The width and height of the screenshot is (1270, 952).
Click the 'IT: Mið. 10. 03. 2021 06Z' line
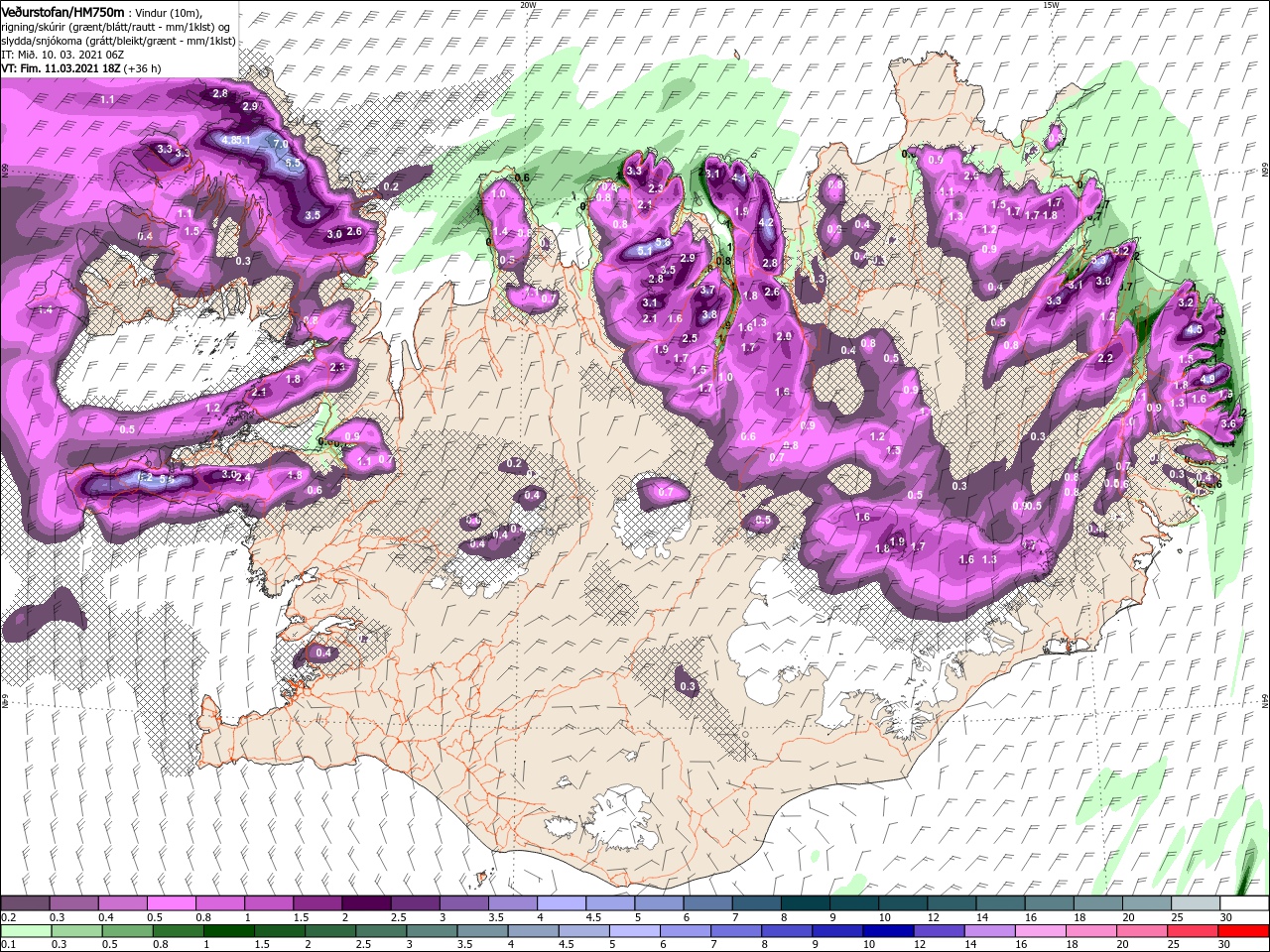[x=62, y=55]
